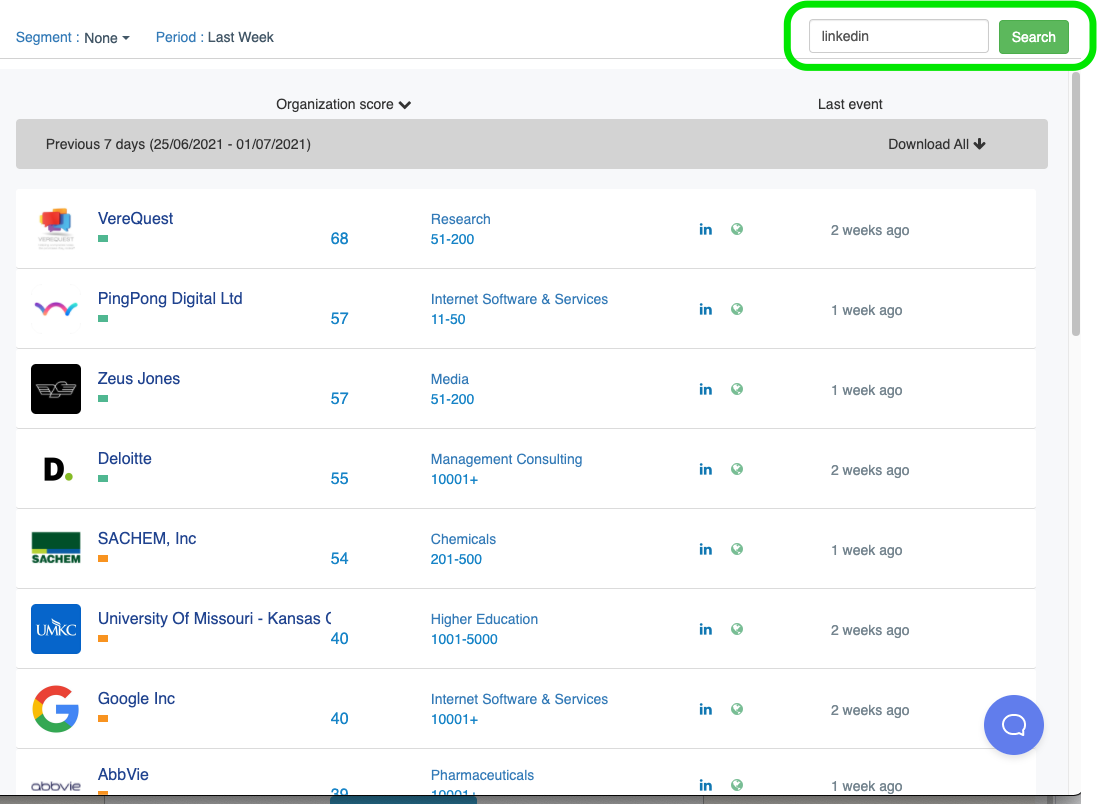Viewport: 1097px width, 804px height.
Task: Click the Deloitte logo
Action: point(56,469)
